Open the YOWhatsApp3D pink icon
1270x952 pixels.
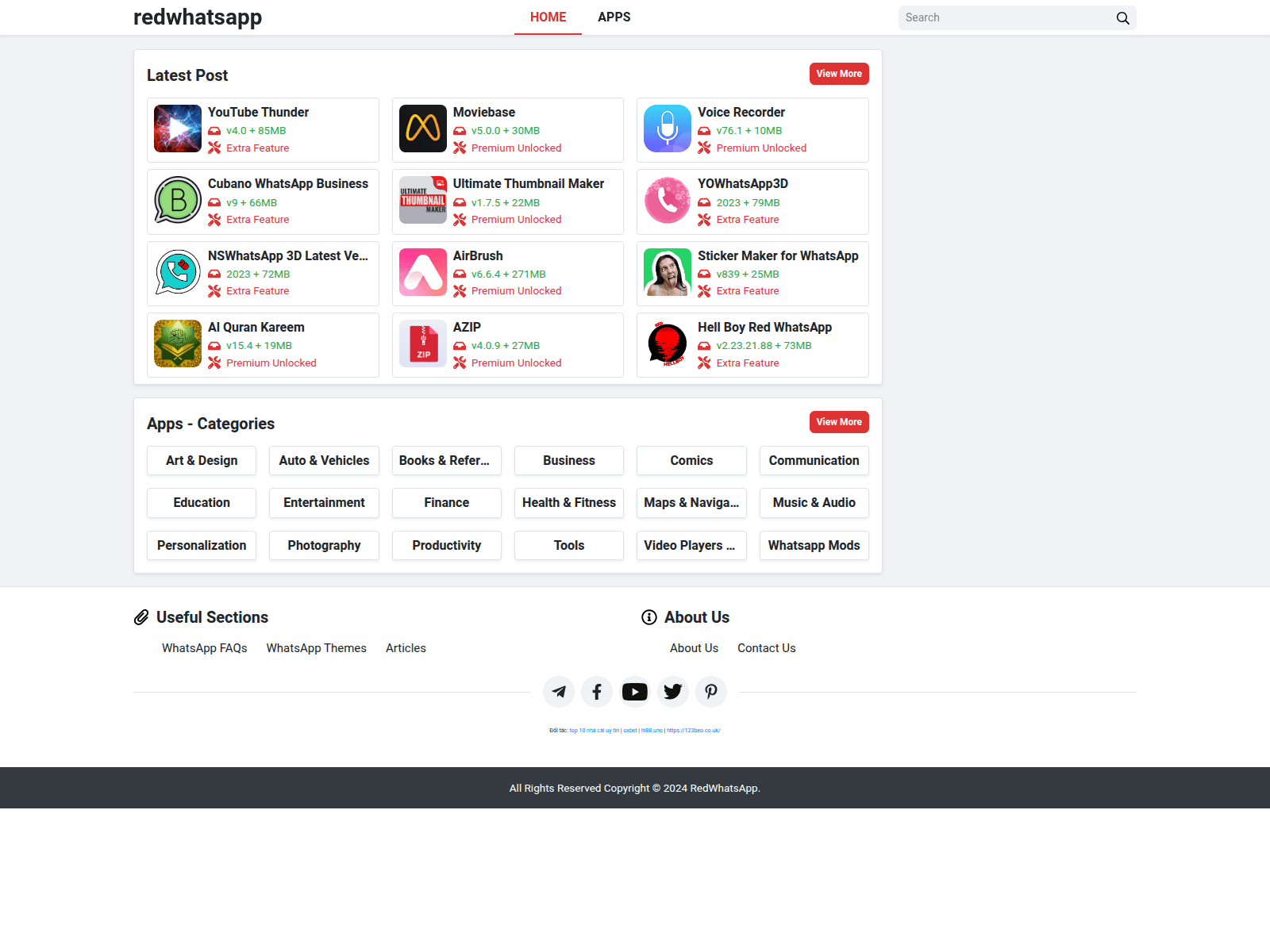pos(668,200)
